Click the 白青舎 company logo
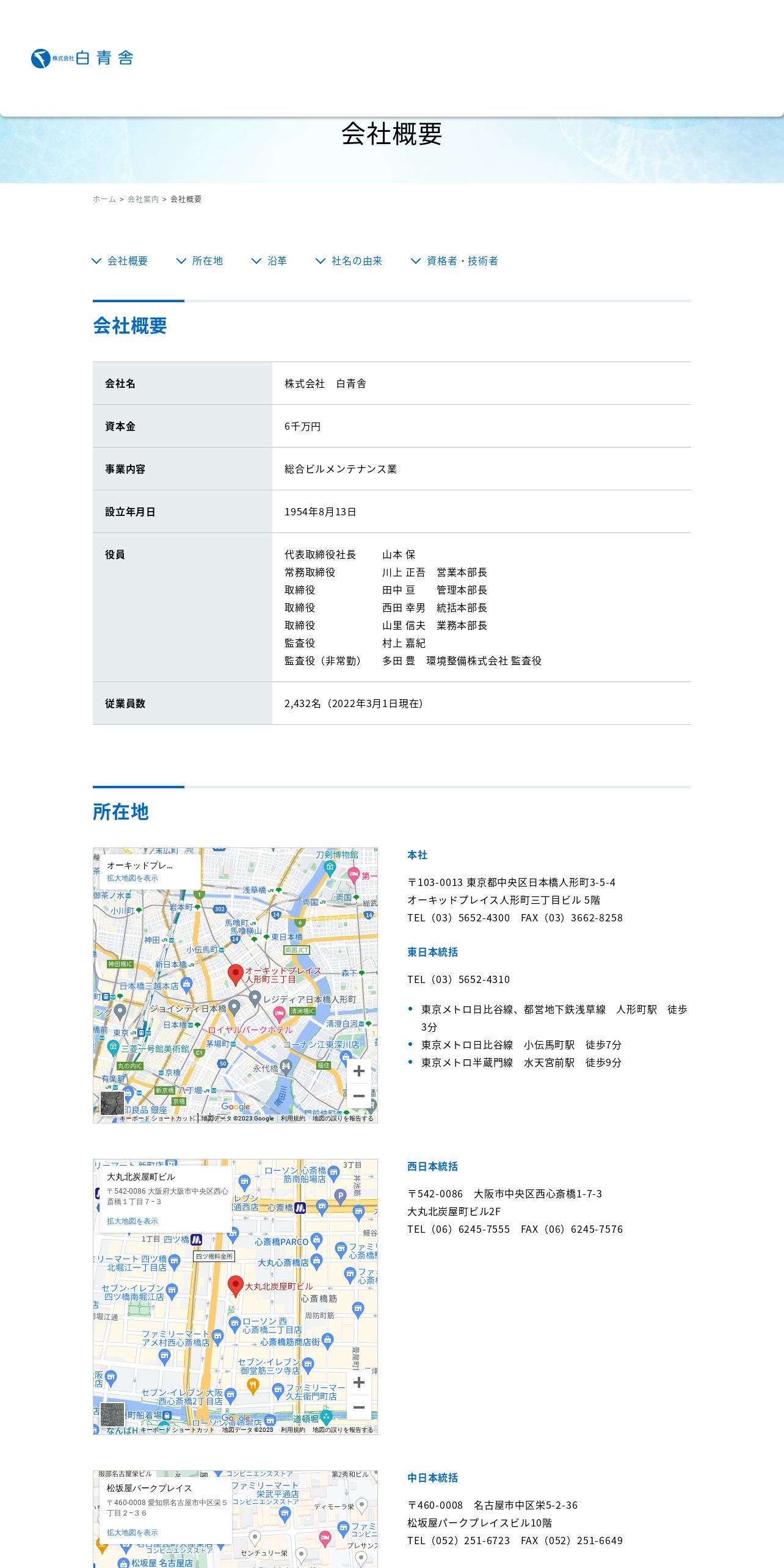The height and width of the screenshot is (1568, 784). pyautogui.click(x=82, y=58)
